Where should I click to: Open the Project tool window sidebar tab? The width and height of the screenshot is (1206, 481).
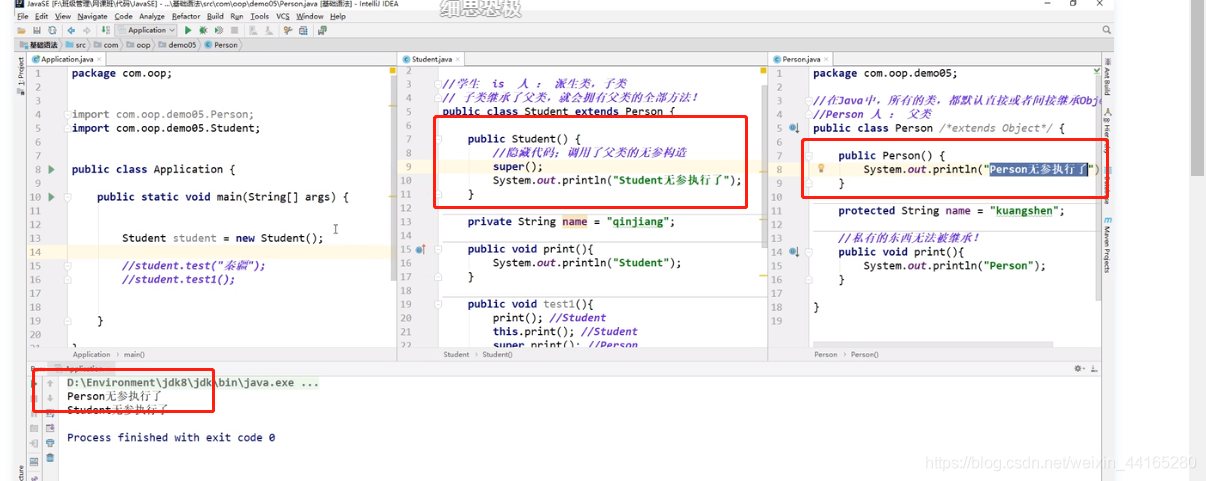point(20,72)
